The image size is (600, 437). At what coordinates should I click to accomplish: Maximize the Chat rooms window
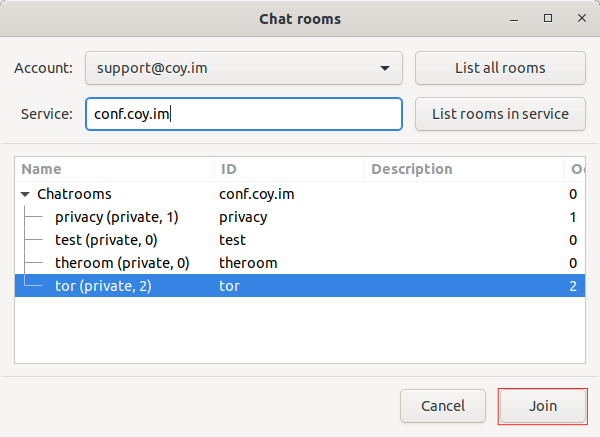(548, 18)
